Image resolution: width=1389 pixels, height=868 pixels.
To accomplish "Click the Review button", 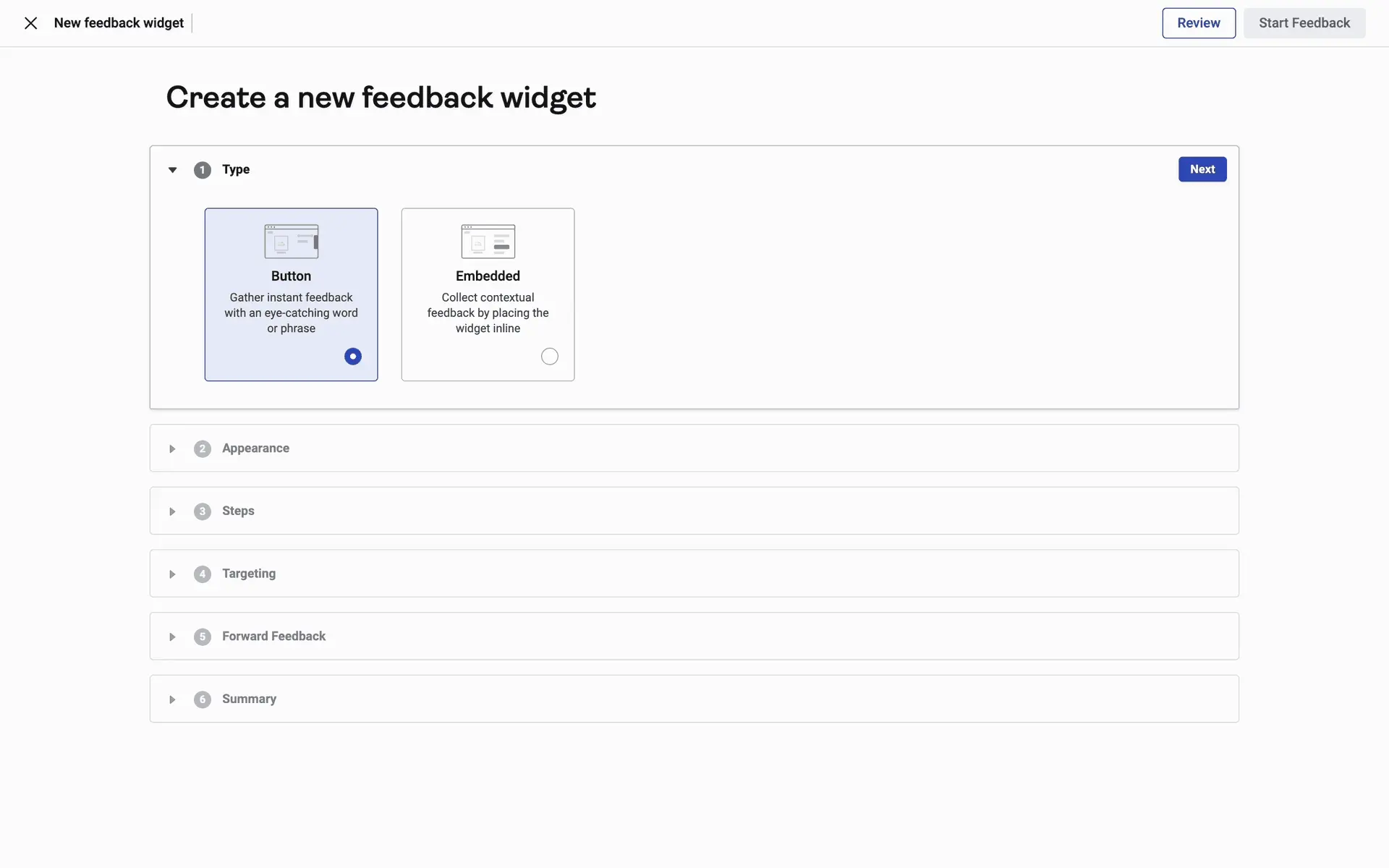I will pyautogui.click(x=1199, y=23).
